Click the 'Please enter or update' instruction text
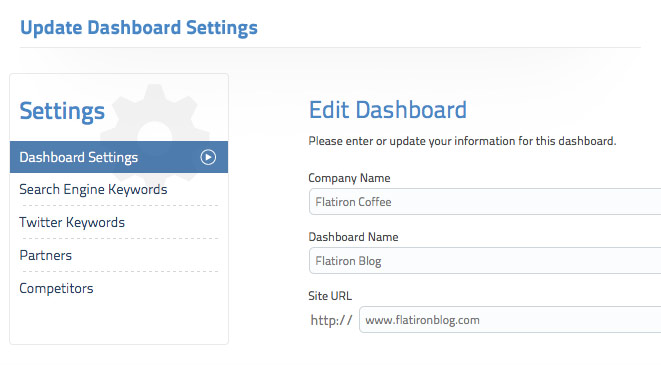 point(462,141)
